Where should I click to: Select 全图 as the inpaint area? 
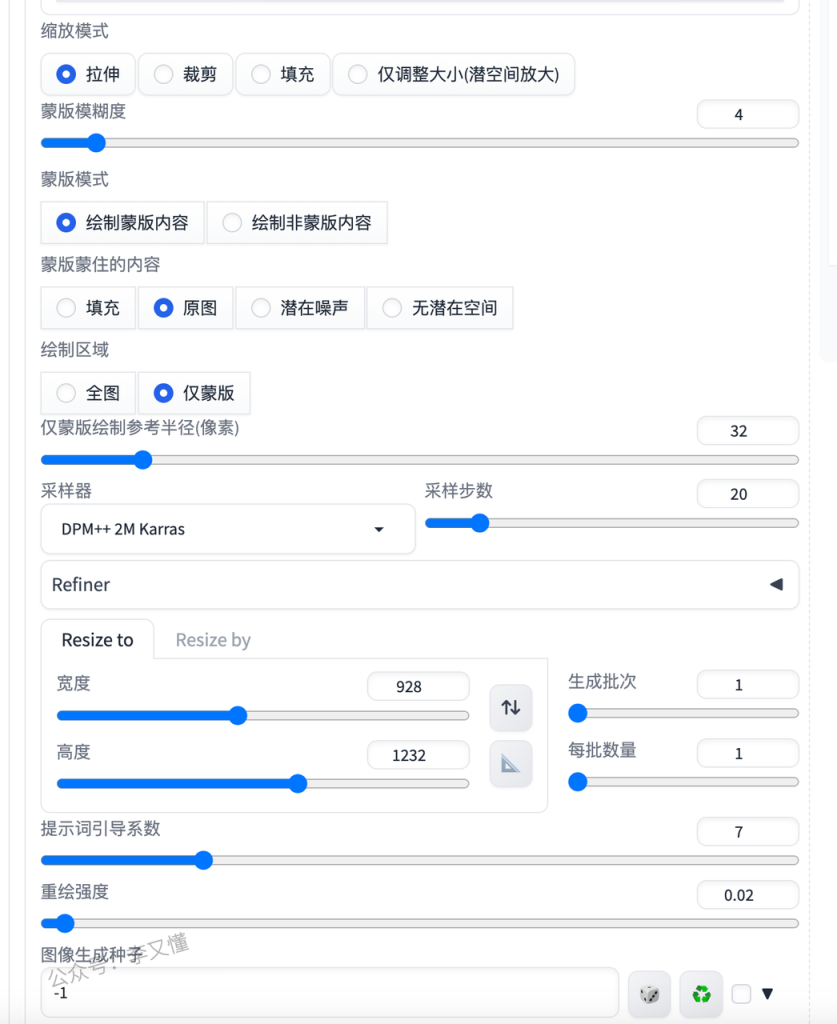pyautogui.click(x=89, y=393)
